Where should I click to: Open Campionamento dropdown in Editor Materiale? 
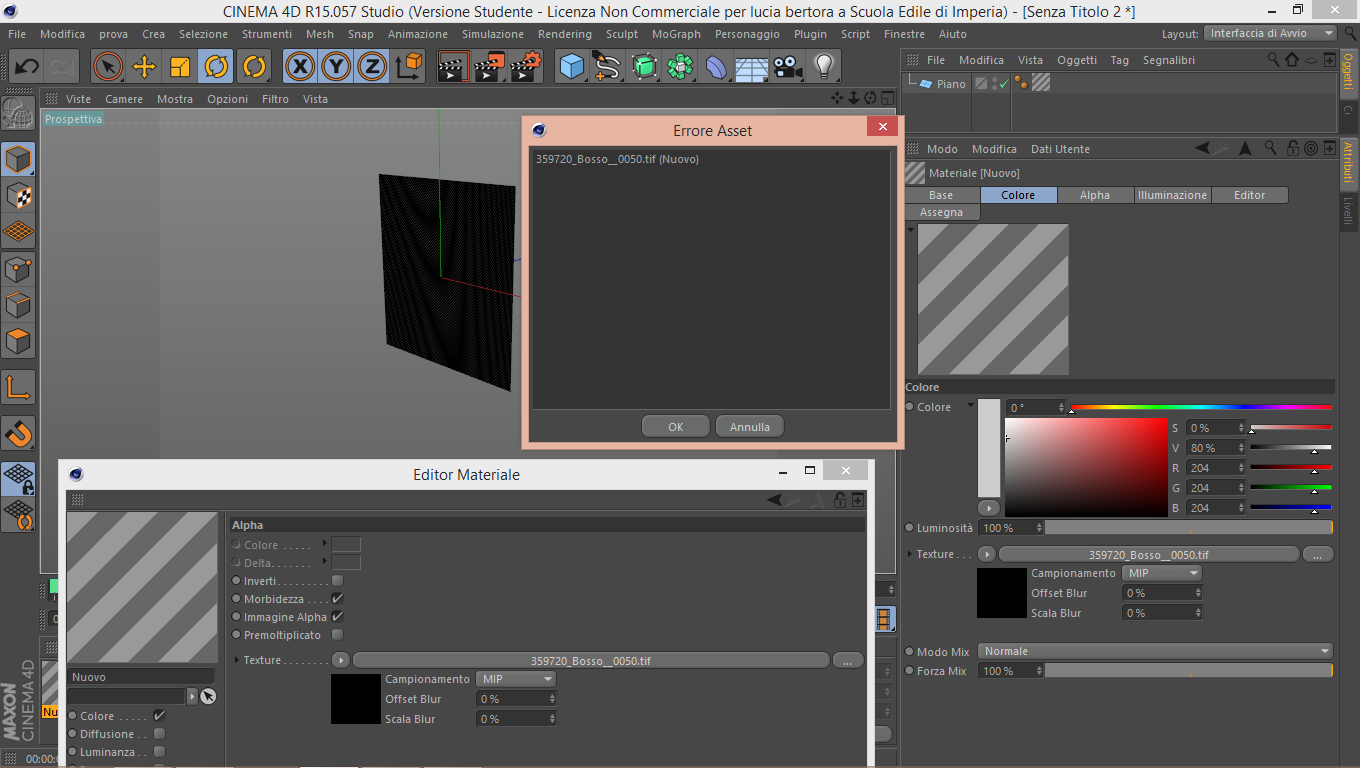tap(516, 679)
